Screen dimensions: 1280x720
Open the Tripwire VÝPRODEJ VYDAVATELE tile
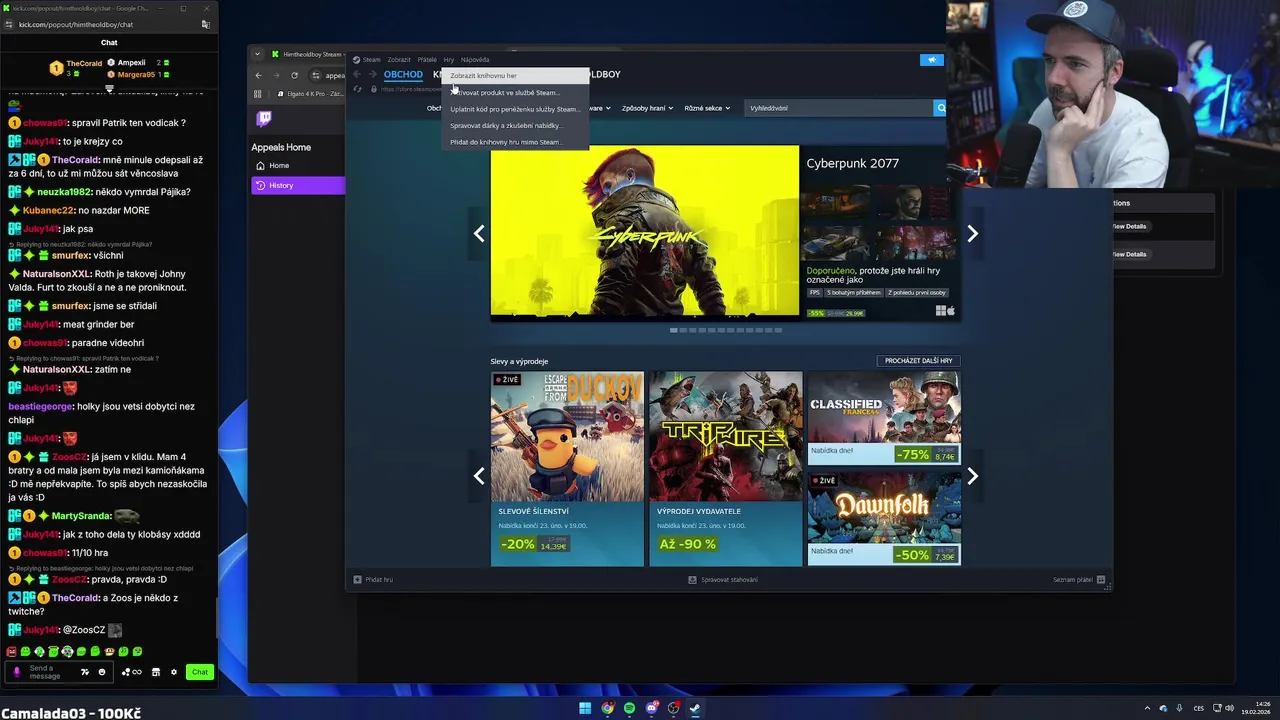(x=726, y=468)
